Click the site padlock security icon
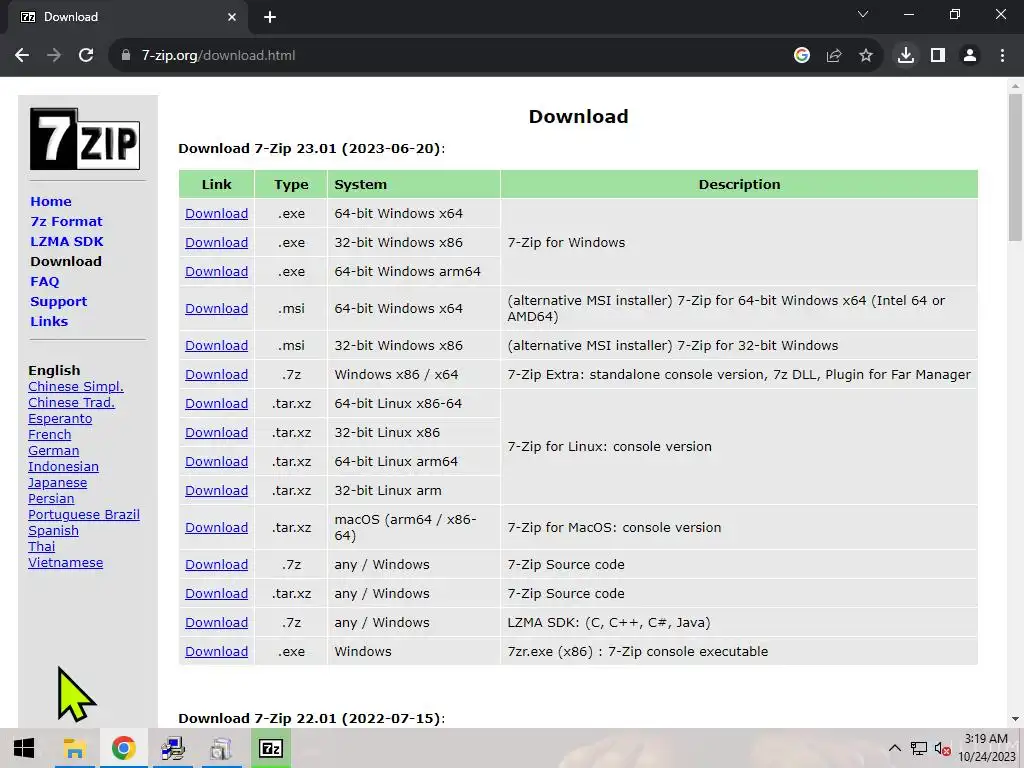 point(126,56)
